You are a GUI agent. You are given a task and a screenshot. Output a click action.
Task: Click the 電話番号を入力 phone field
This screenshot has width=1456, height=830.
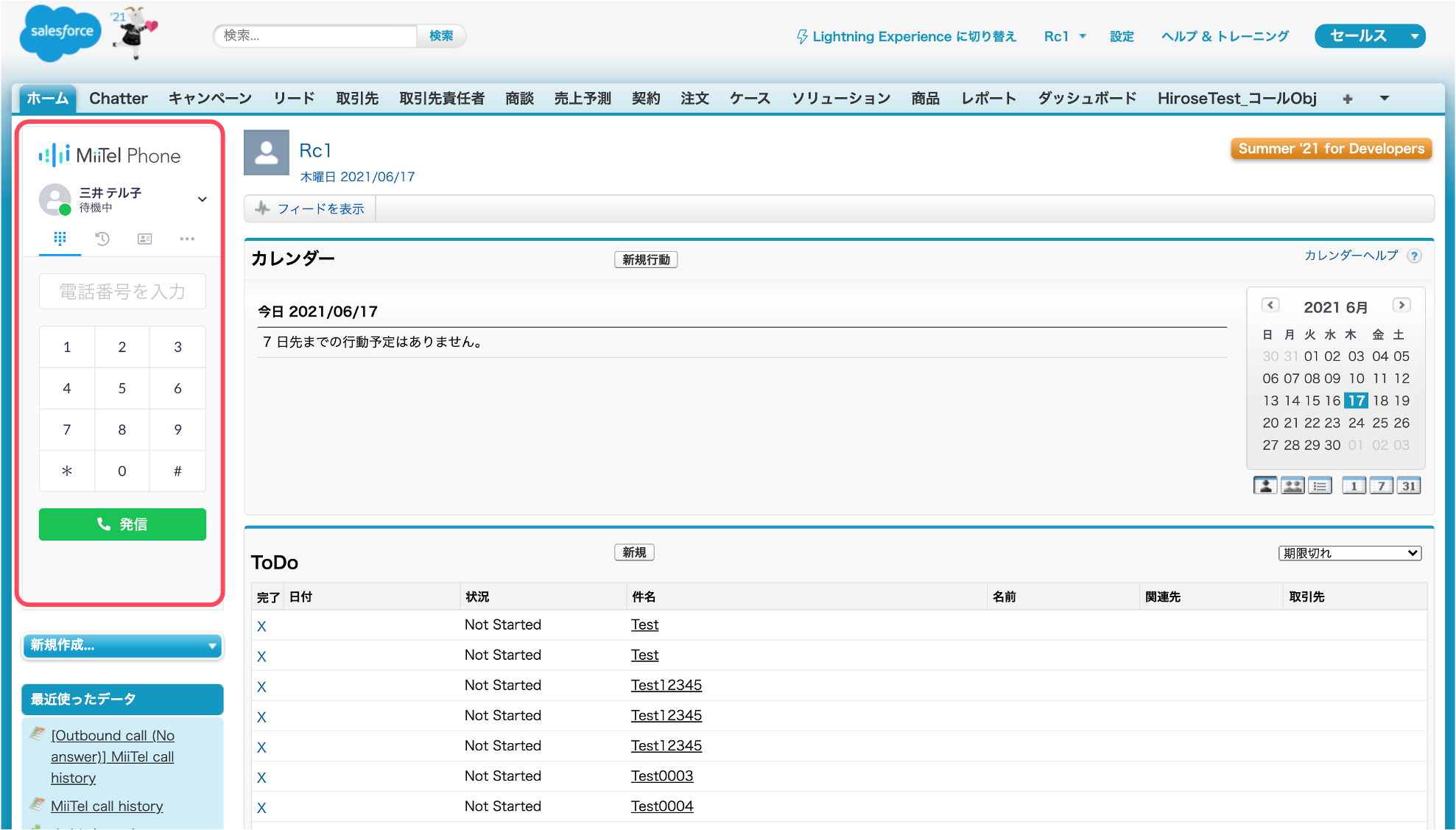(122, 292)
